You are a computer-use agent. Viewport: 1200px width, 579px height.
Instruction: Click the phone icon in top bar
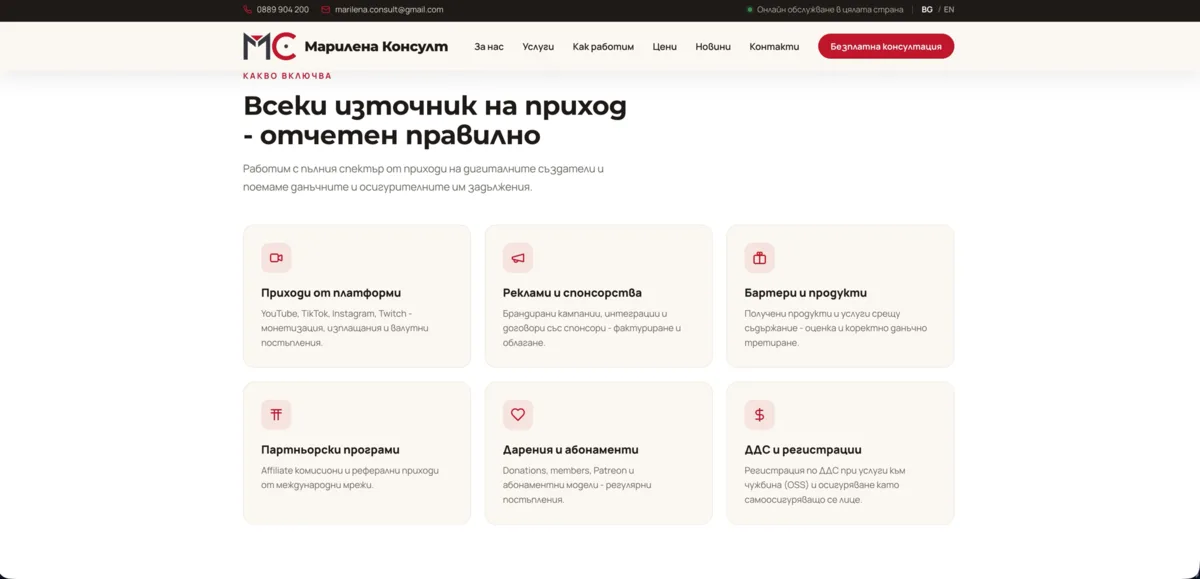(x=247, y=9)
